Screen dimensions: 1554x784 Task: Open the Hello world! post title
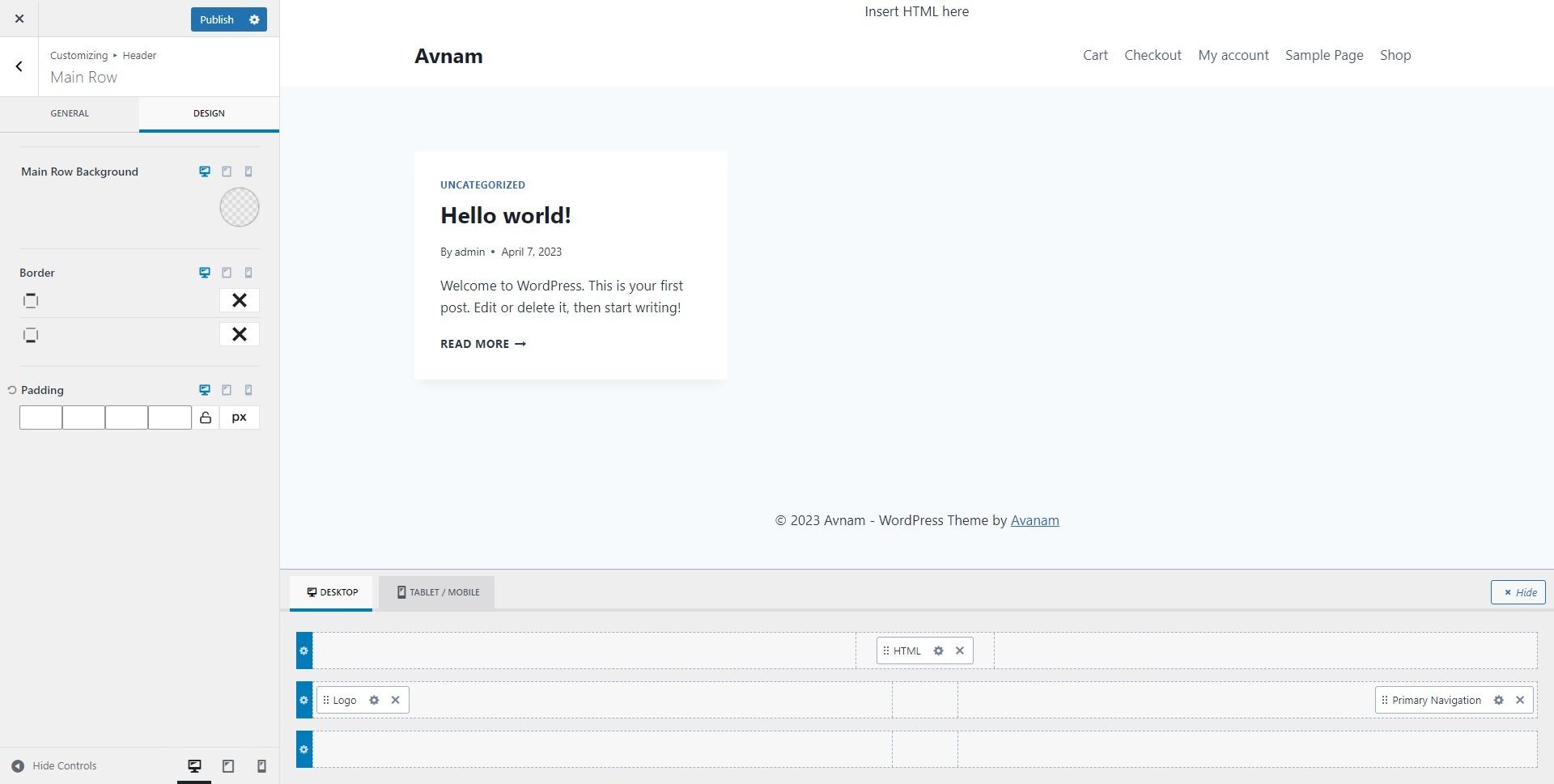tap(506, 215)
